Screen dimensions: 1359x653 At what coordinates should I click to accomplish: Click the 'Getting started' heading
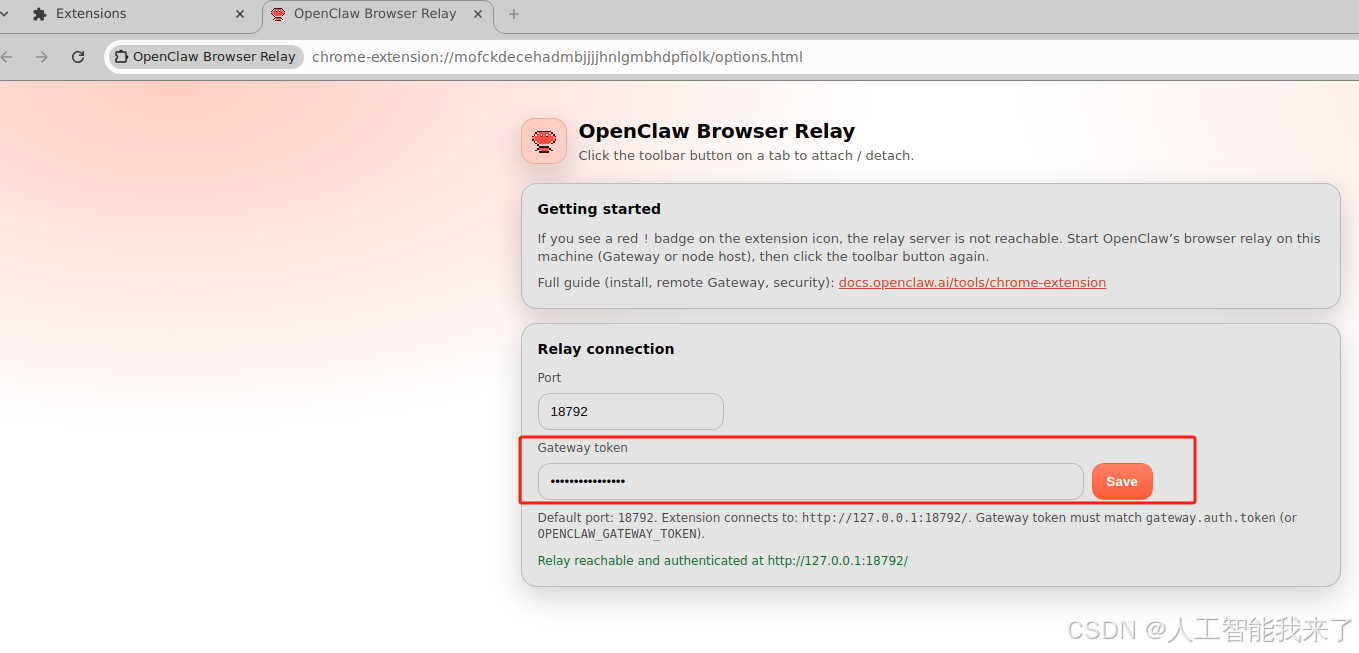click(599, 209)
